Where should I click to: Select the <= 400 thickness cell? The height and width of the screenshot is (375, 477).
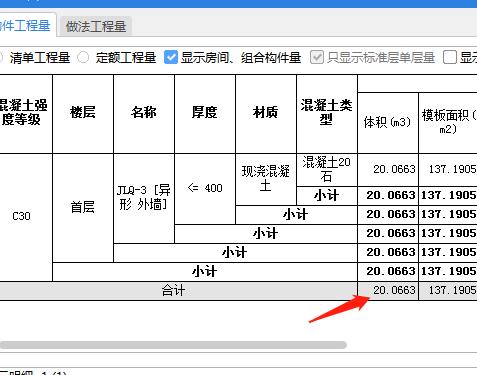tap(205, 189)
